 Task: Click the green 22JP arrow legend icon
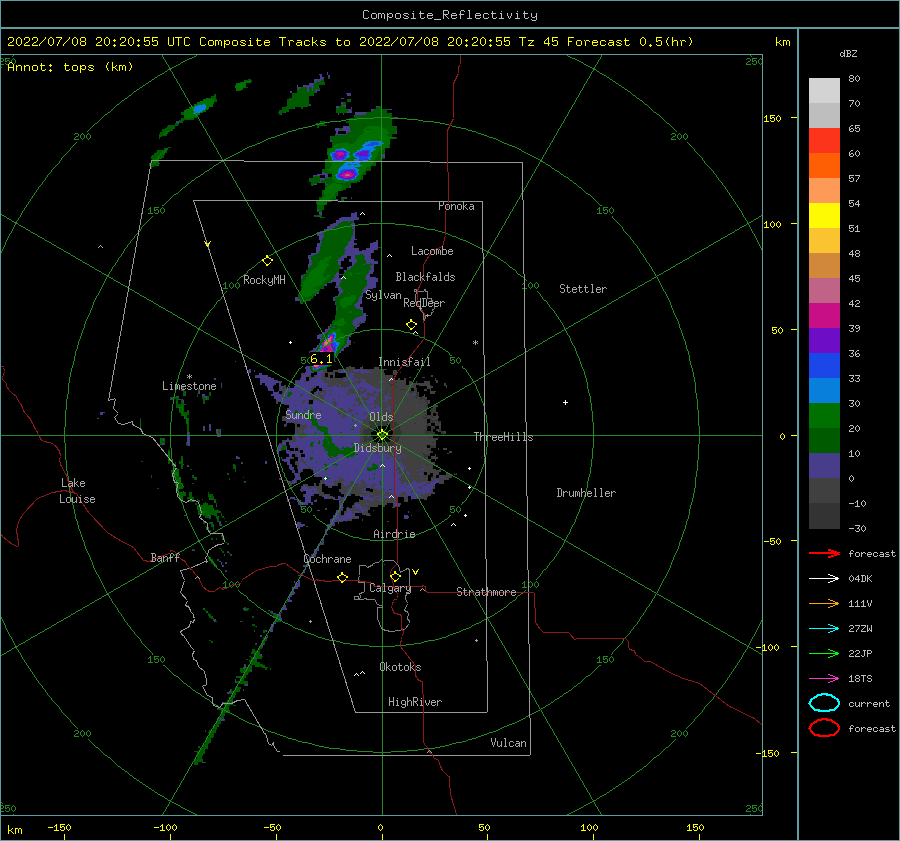pyautogui.click(x=824, y=653)
